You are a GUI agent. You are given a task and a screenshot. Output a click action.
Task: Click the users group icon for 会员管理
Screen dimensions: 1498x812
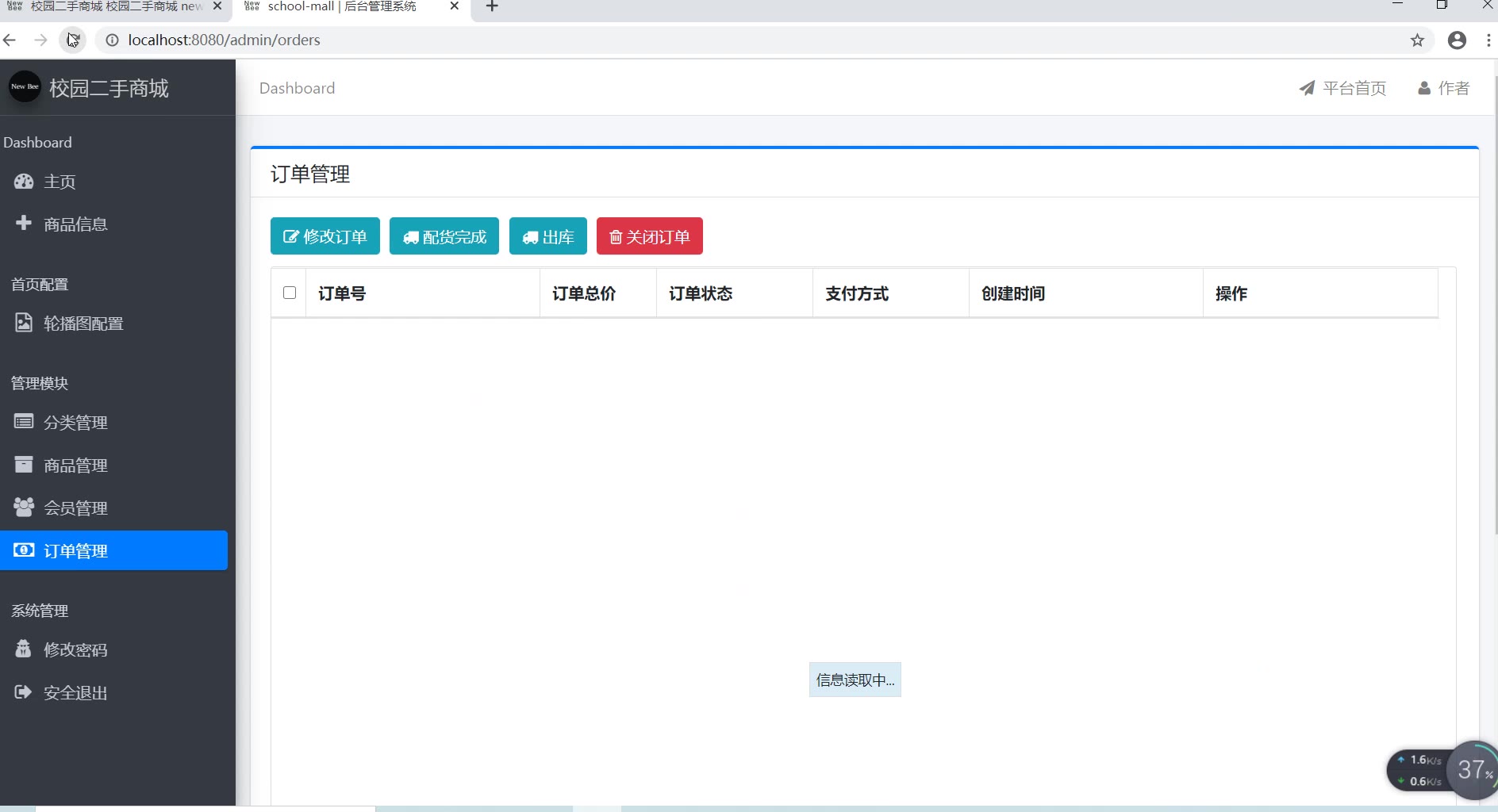pos(24,507)
